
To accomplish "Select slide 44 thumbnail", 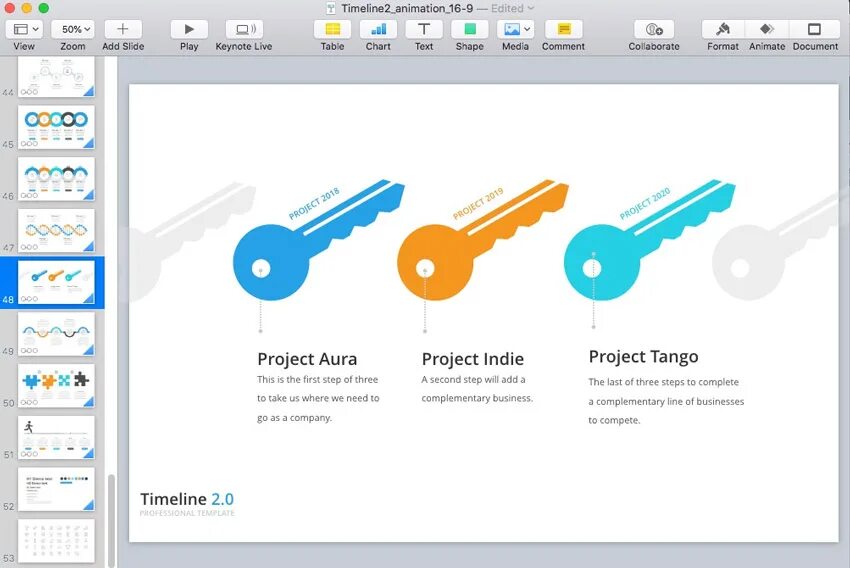I will pos(56,77).
